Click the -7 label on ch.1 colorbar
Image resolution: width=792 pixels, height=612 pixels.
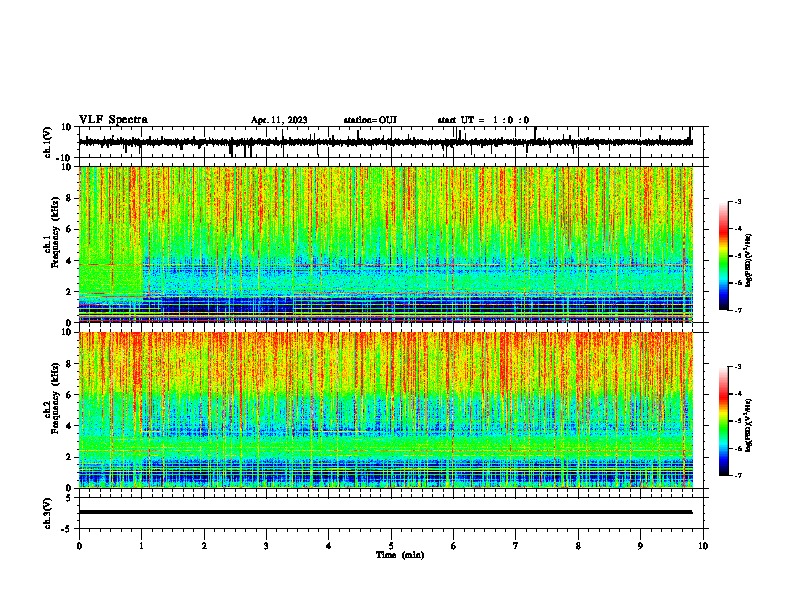pyautogui.click(x=737, y=311)
